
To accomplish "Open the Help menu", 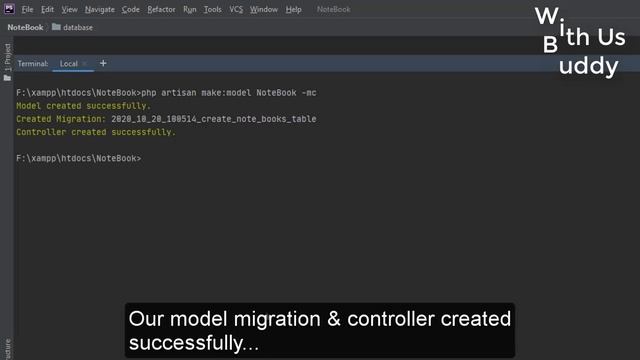I will click(x=293, y=9).
